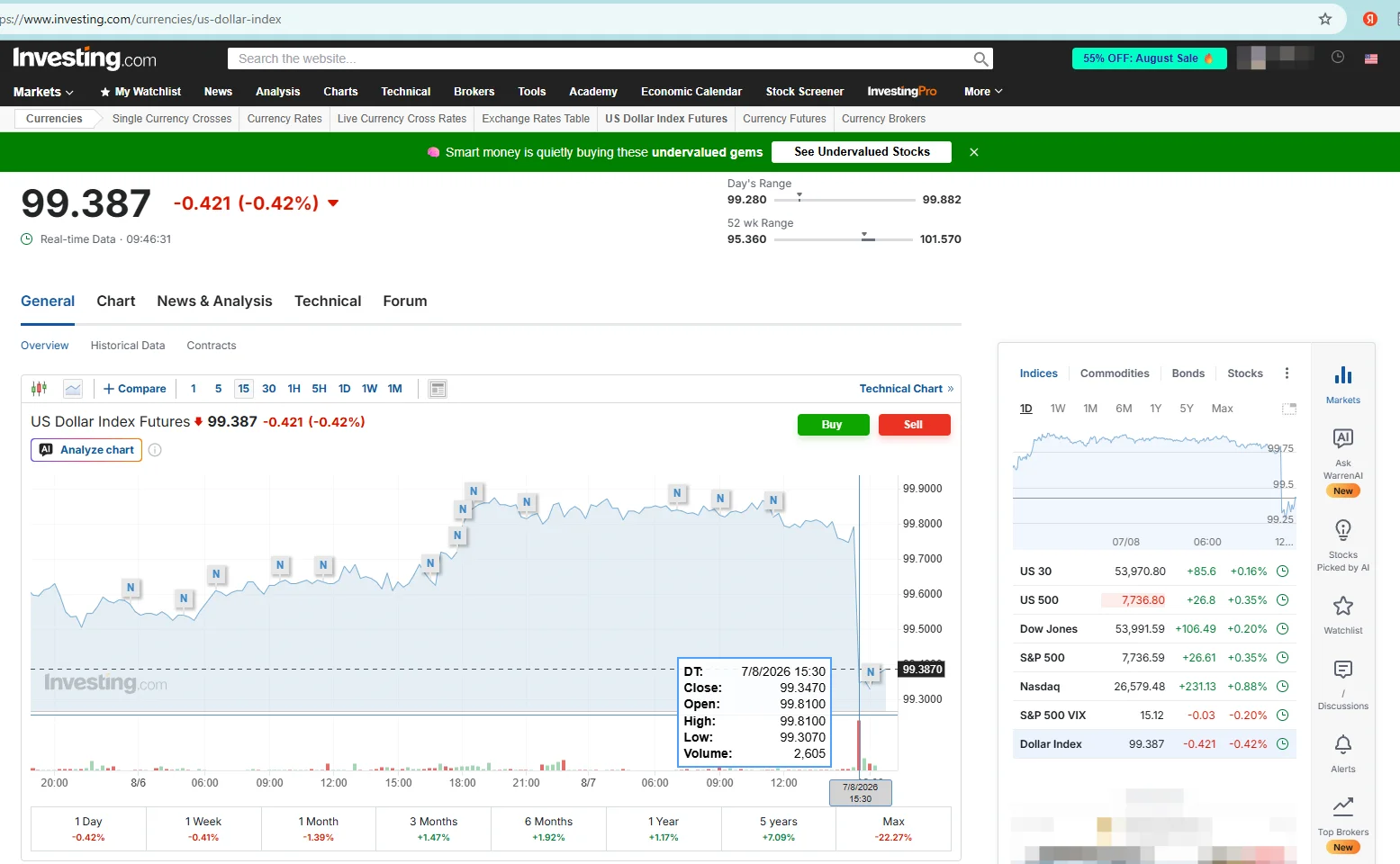The height and width of the screenshot is (864, 1400).
Task: Open Top Brokers in the sidebar
Action: tap(1343, 824)
